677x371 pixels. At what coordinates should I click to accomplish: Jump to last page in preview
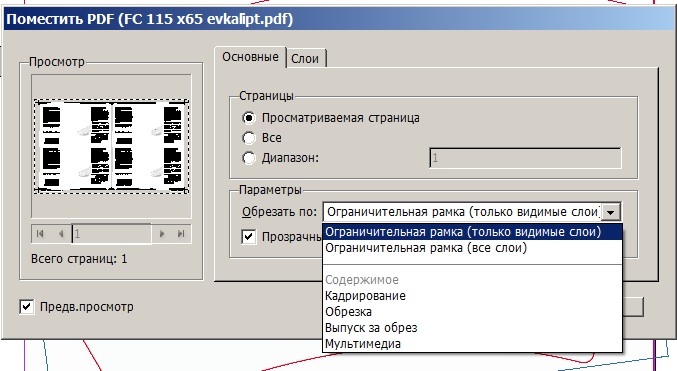click(x=181, y=234)
